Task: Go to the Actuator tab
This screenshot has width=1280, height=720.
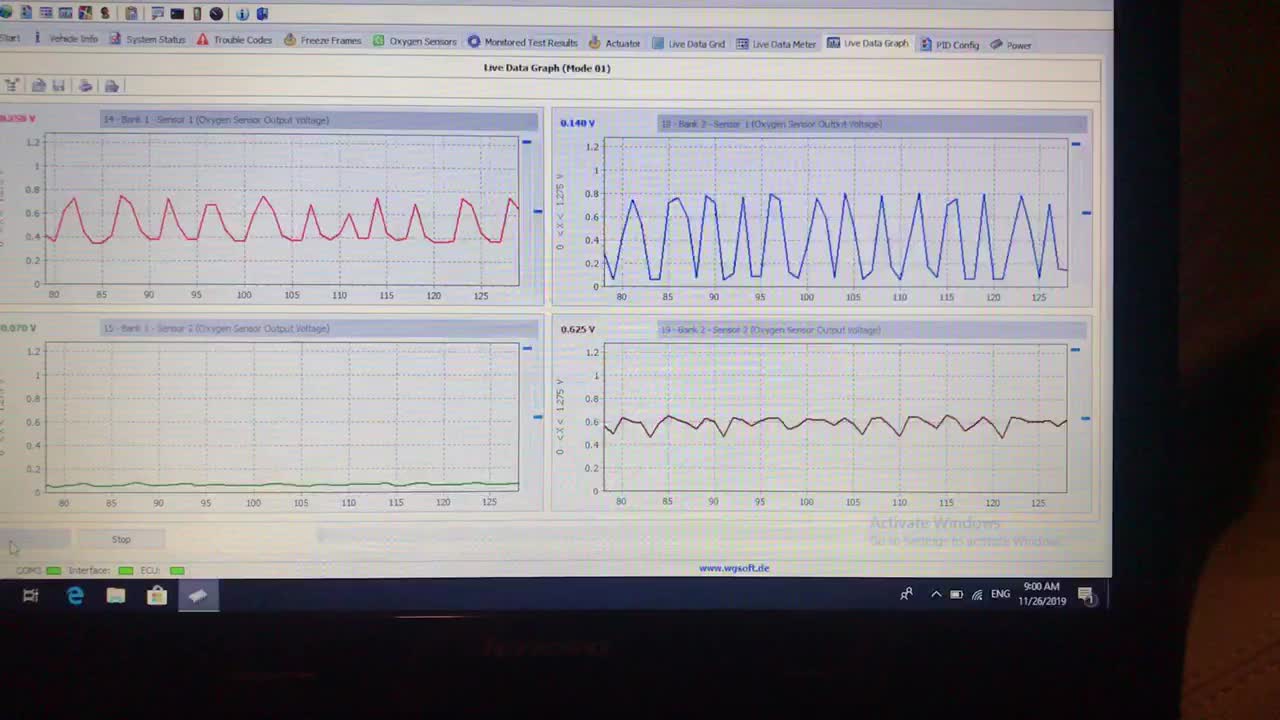Action: [614, 43]
